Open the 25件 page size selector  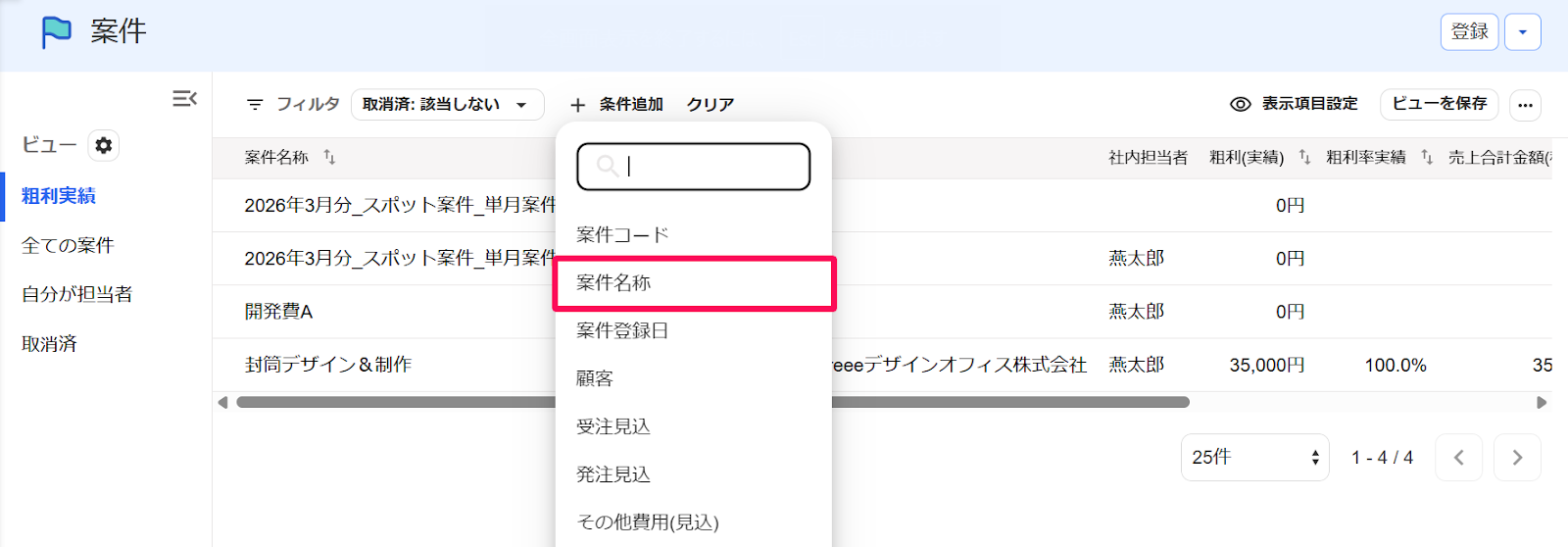coord(1254,458)
